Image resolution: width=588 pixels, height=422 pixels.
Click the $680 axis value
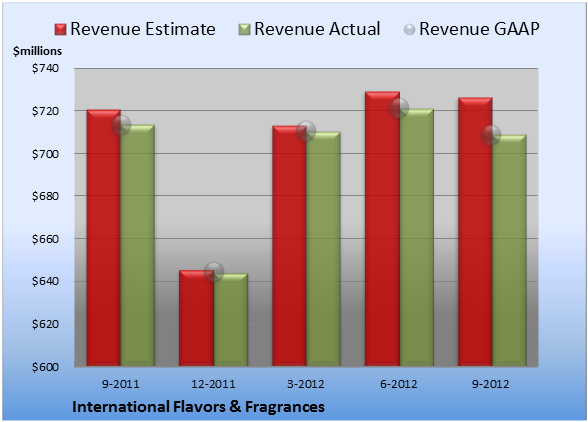click(45, 196)
